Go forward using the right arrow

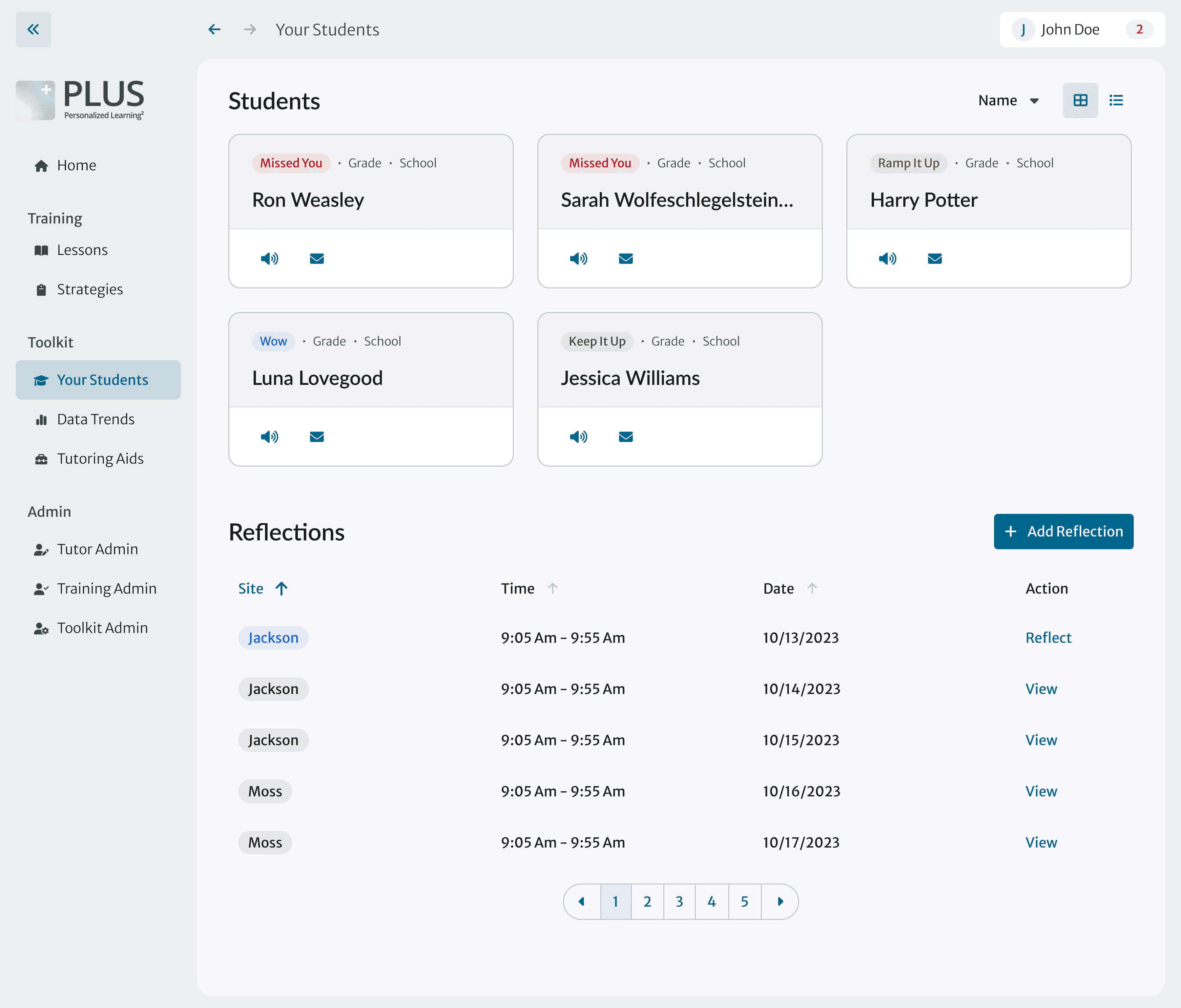coord(250,30)
